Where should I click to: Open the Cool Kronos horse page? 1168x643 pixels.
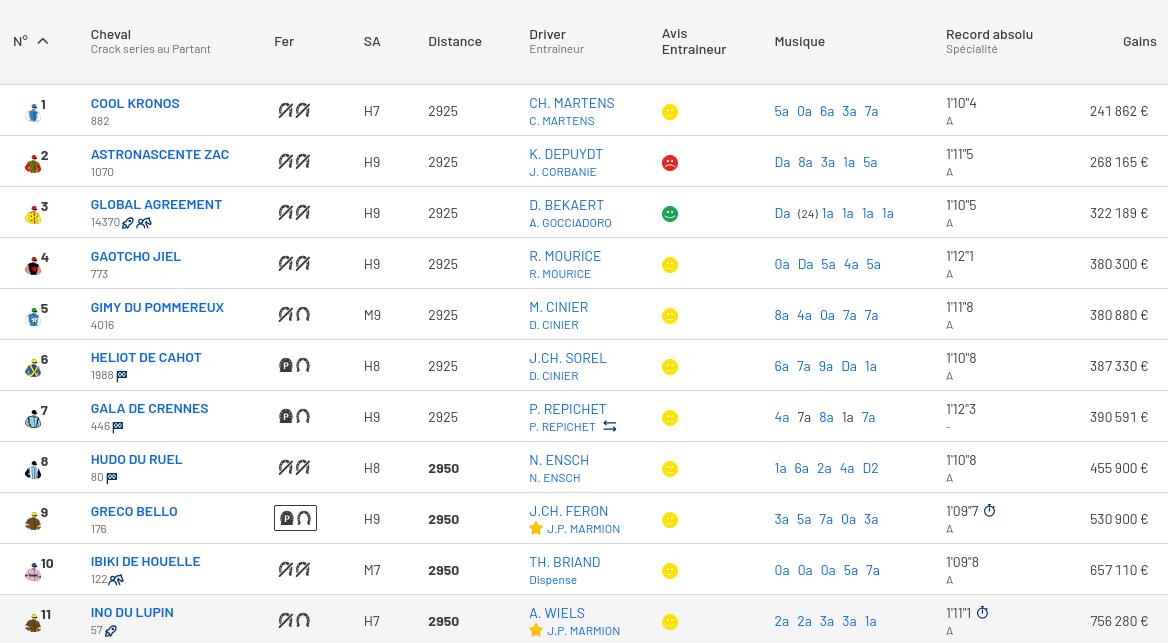[x=135, y=103]
